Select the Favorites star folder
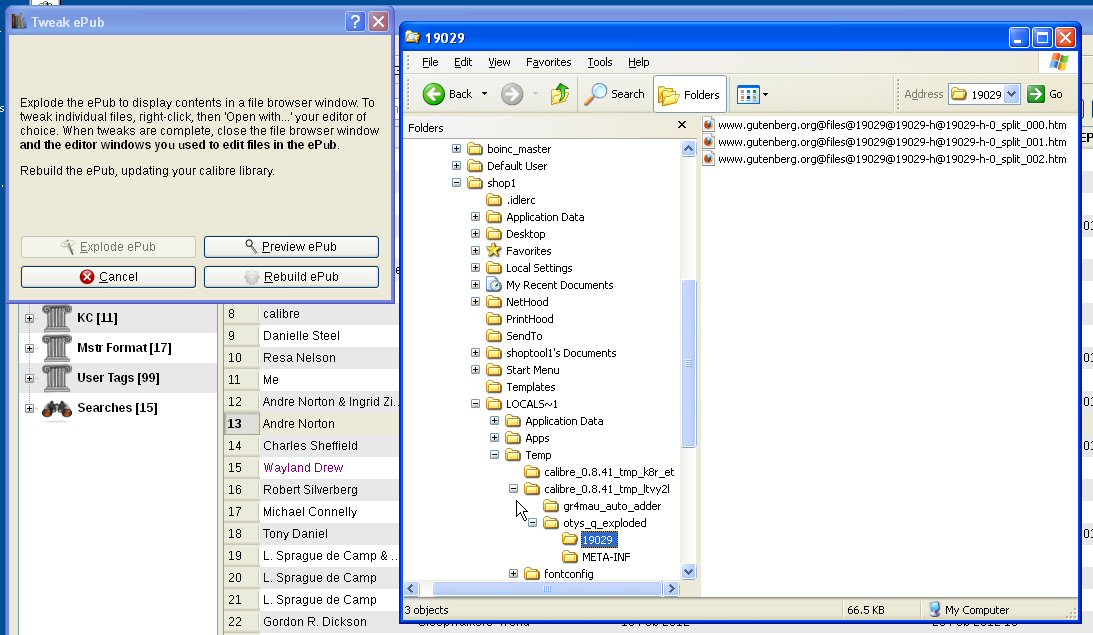This screenshot has width=1093, height=635. pos(519,251)
